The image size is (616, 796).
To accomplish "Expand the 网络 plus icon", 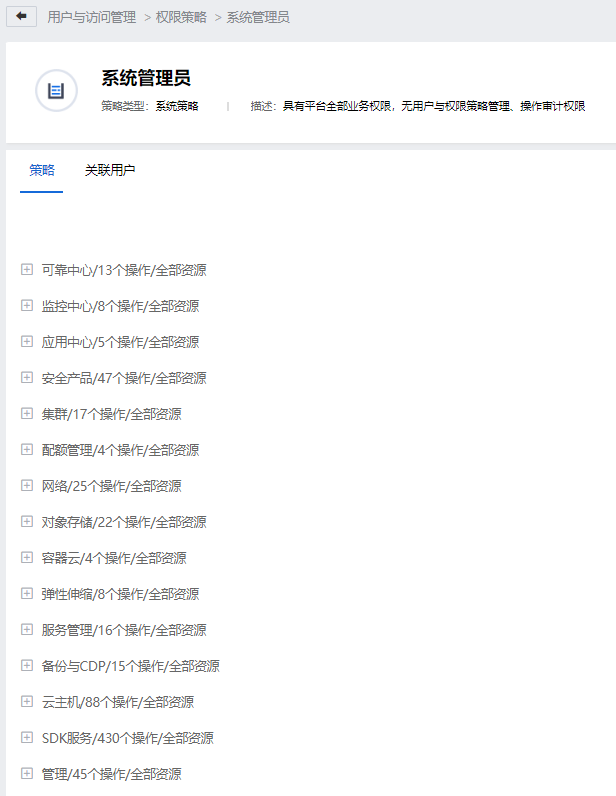I will click(27, 486).
